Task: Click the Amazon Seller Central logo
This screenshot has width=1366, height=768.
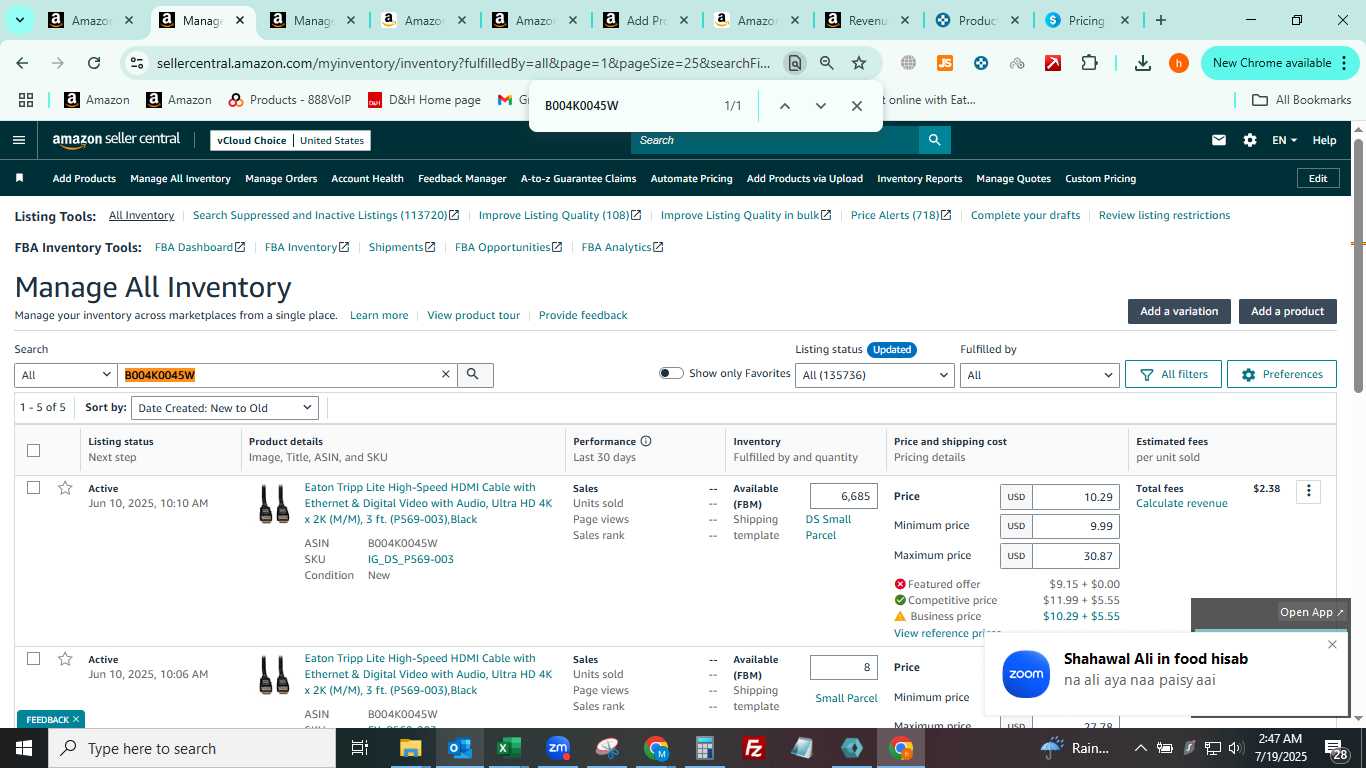Action: tap(116, 140)
